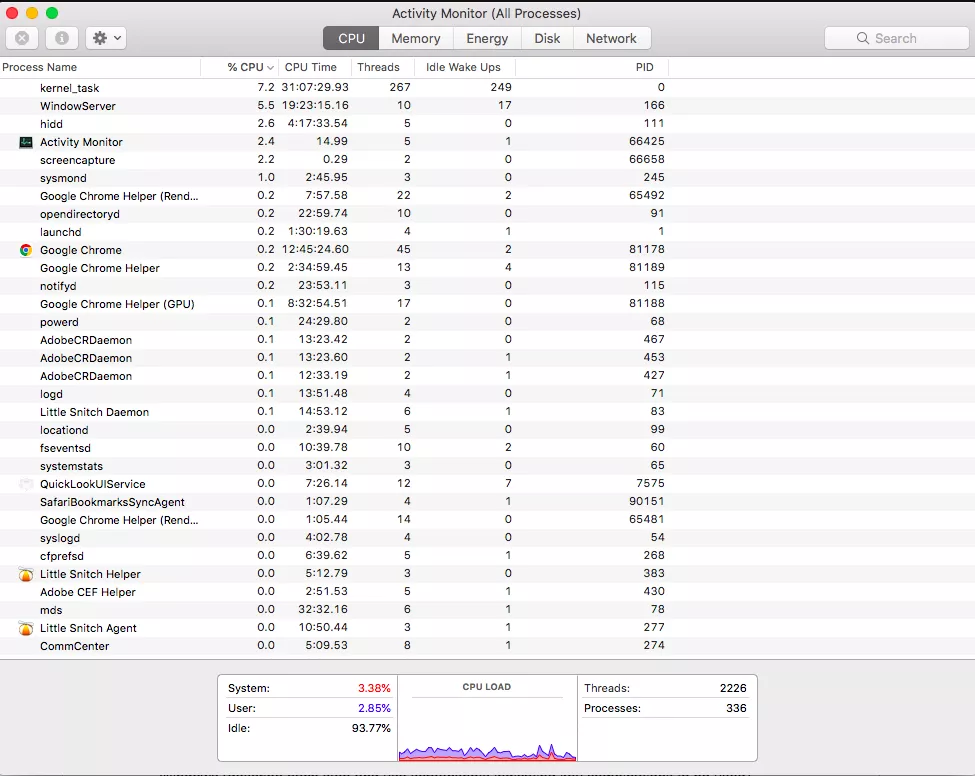
Task: Click the Google Chrome process icon
Action: (26, 250)
